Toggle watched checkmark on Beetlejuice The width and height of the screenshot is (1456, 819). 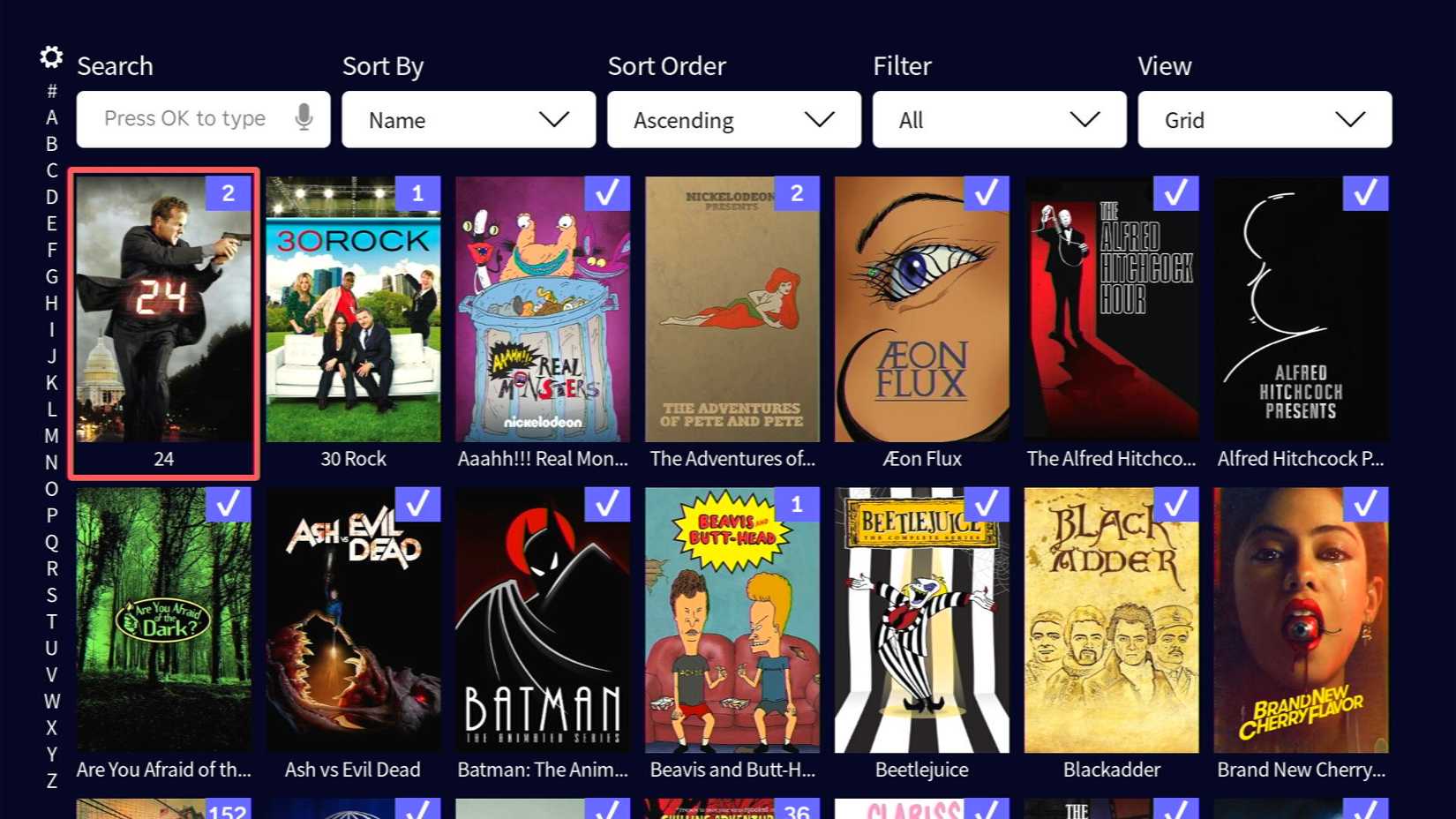point(987,504)
